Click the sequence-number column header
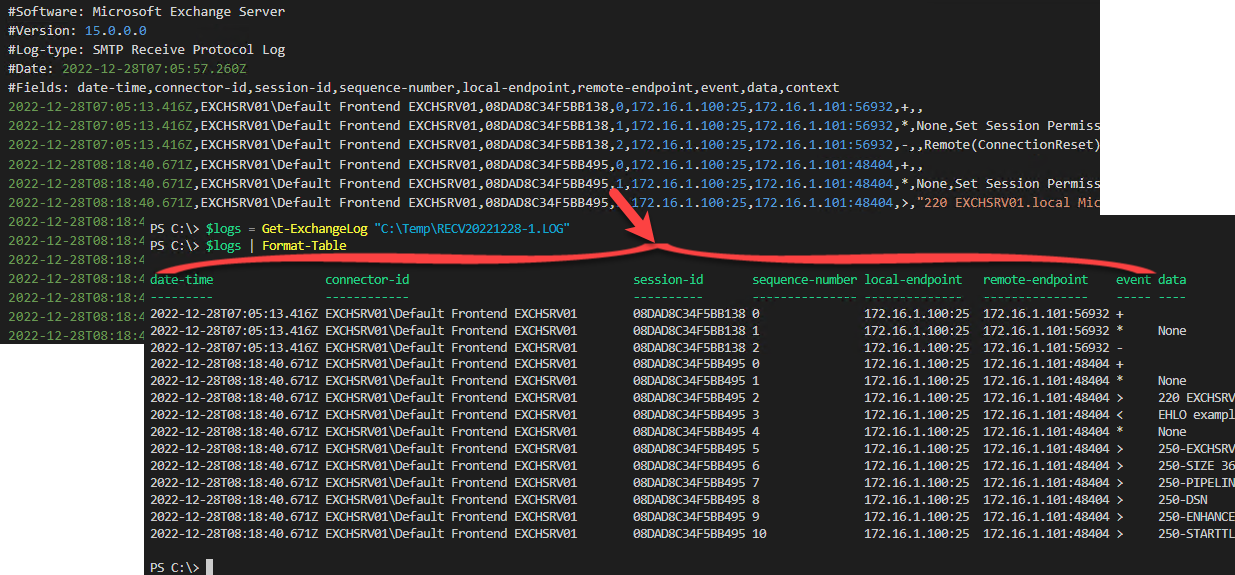 point(804,280)
